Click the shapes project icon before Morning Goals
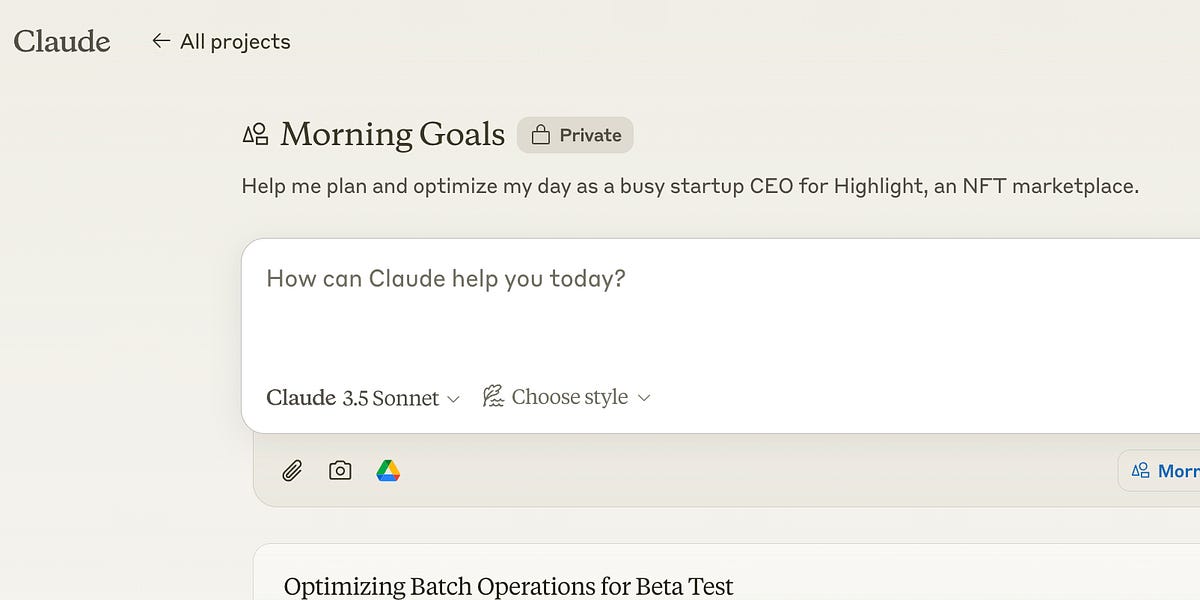 256,134
